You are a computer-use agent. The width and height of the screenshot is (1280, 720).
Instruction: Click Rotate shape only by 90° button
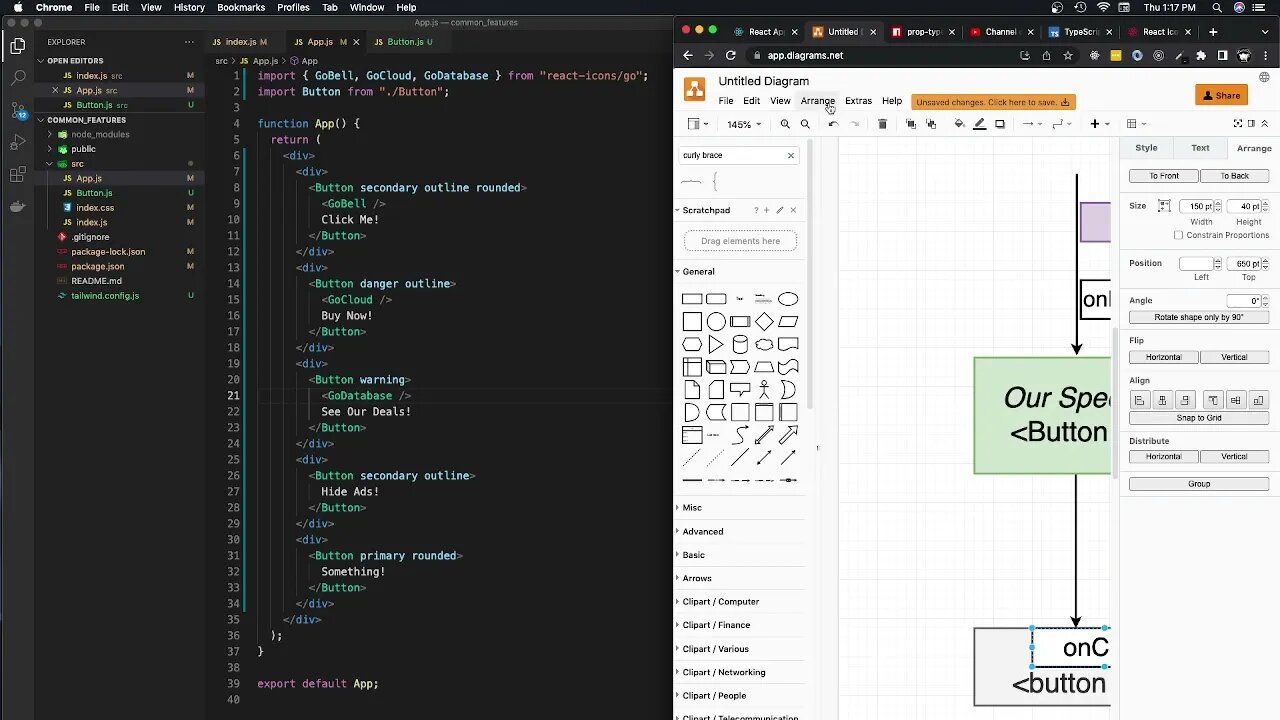click(1199, 317)
